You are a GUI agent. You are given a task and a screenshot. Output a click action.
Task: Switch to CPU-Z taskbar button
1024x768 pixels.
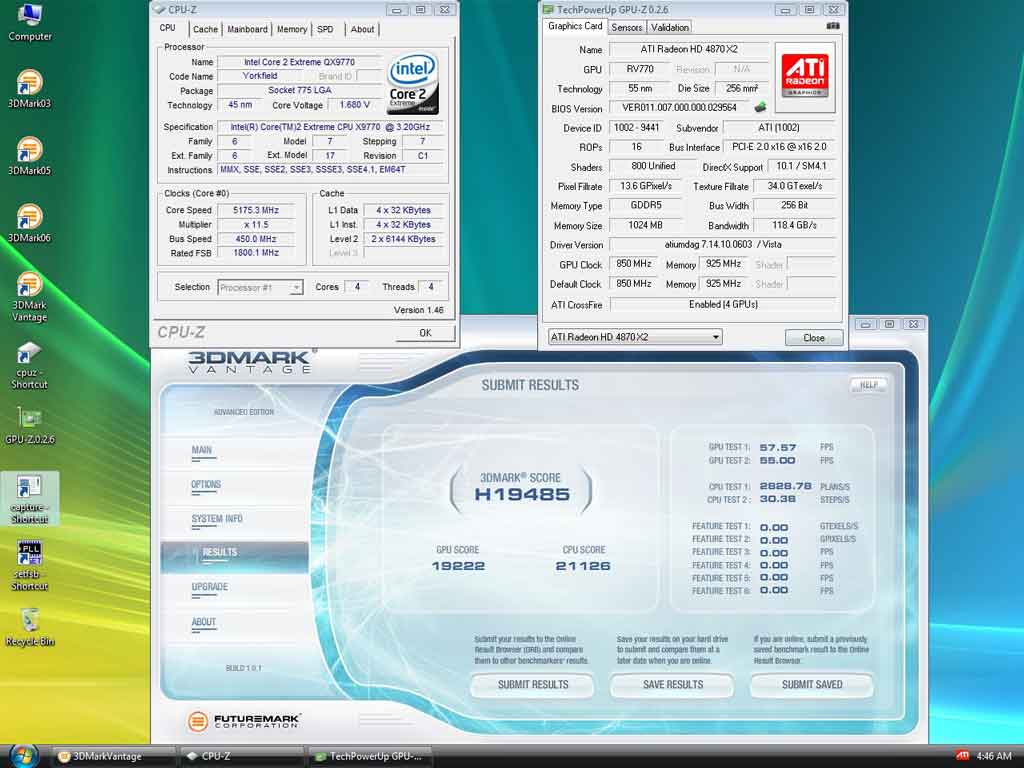coord(242,756)
